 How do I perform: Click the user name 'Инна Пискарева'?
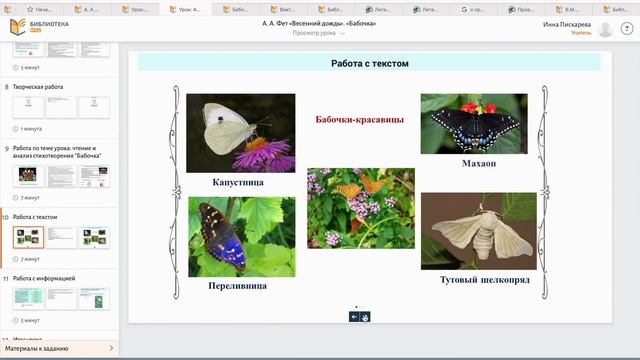(567, 24)
